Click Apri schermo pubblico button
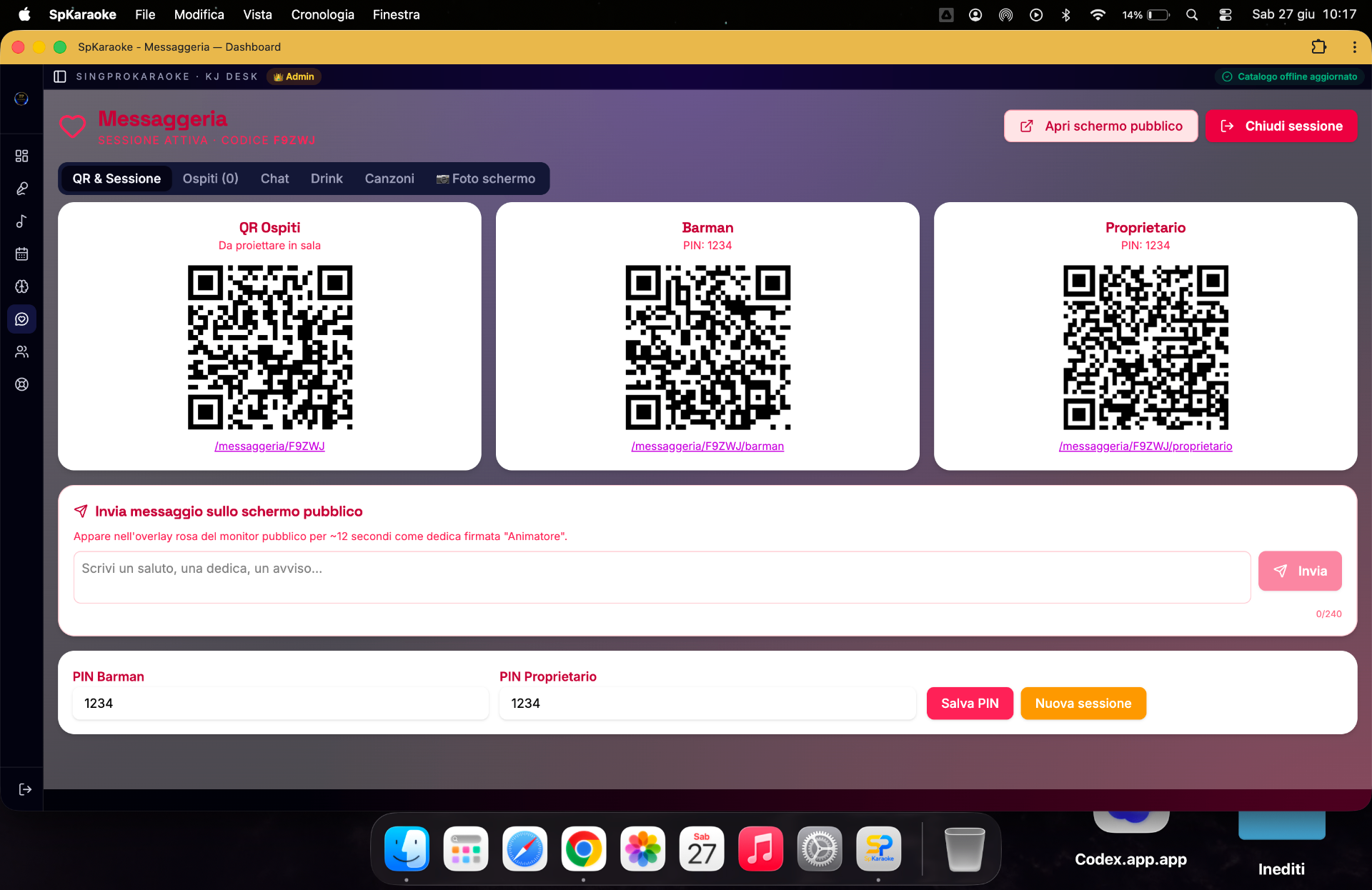This screenshot has width=1372, height=890. pos(1100,126)
